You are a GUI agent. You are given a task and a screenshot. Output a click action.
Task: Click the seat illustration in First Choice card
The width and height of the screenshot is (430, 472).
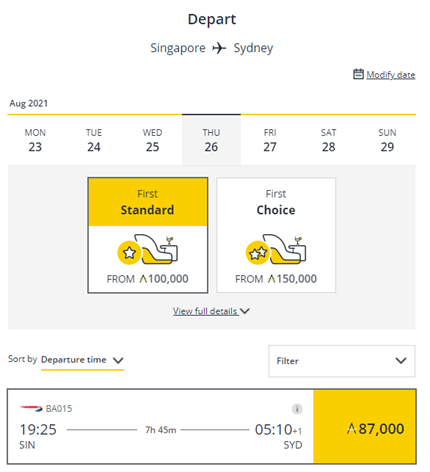[x=284, y=249]
